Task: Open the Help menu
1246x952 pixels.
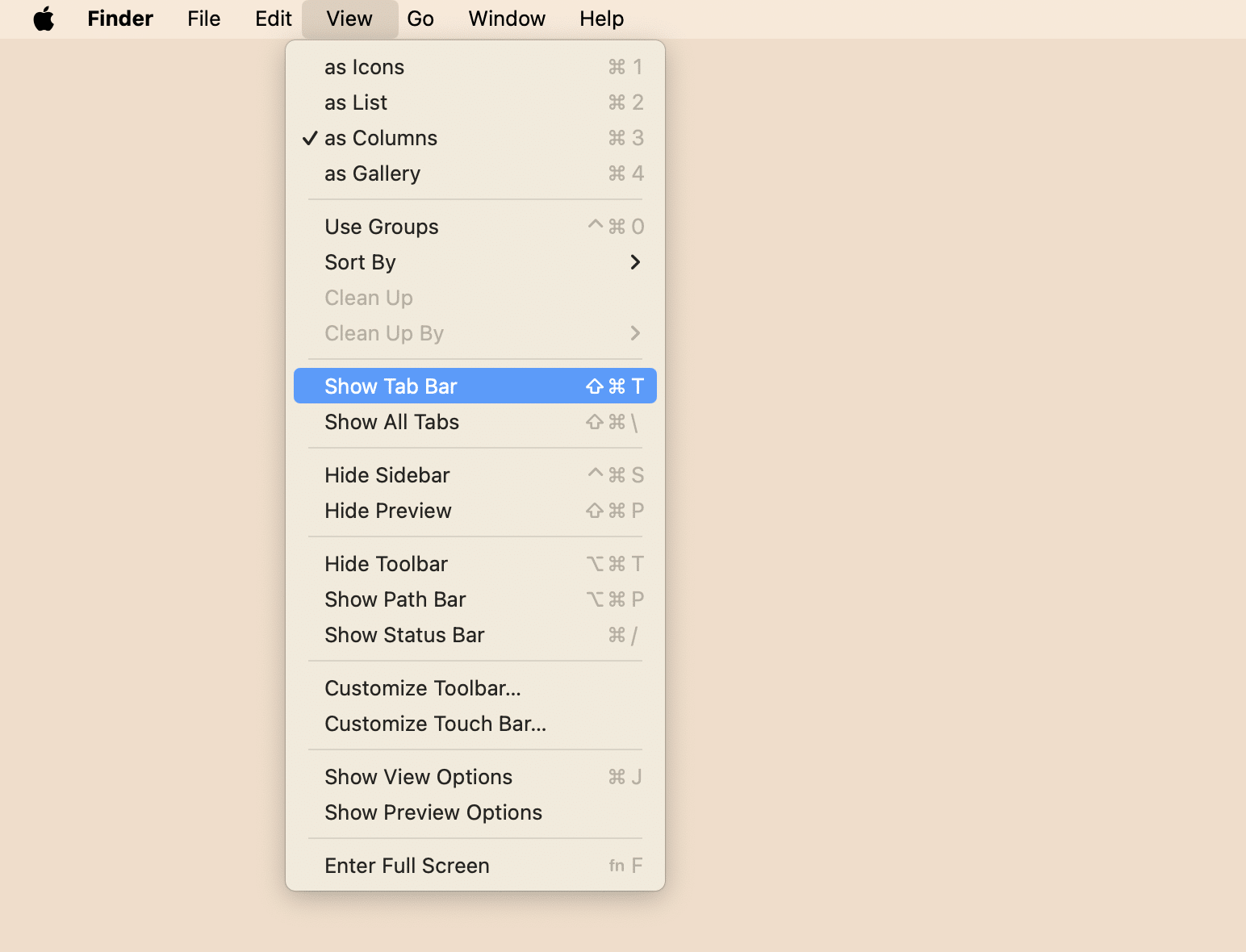Action: [600, 19]
